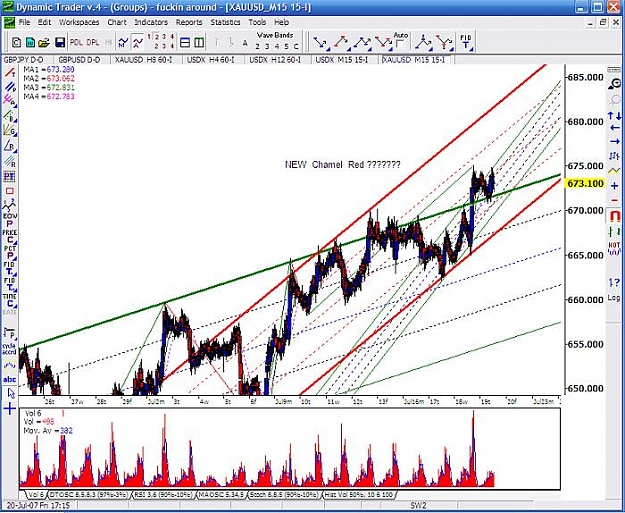Open the cycle accrd tool
This screenshot has height=513, width=625.
tap(10, 348)
